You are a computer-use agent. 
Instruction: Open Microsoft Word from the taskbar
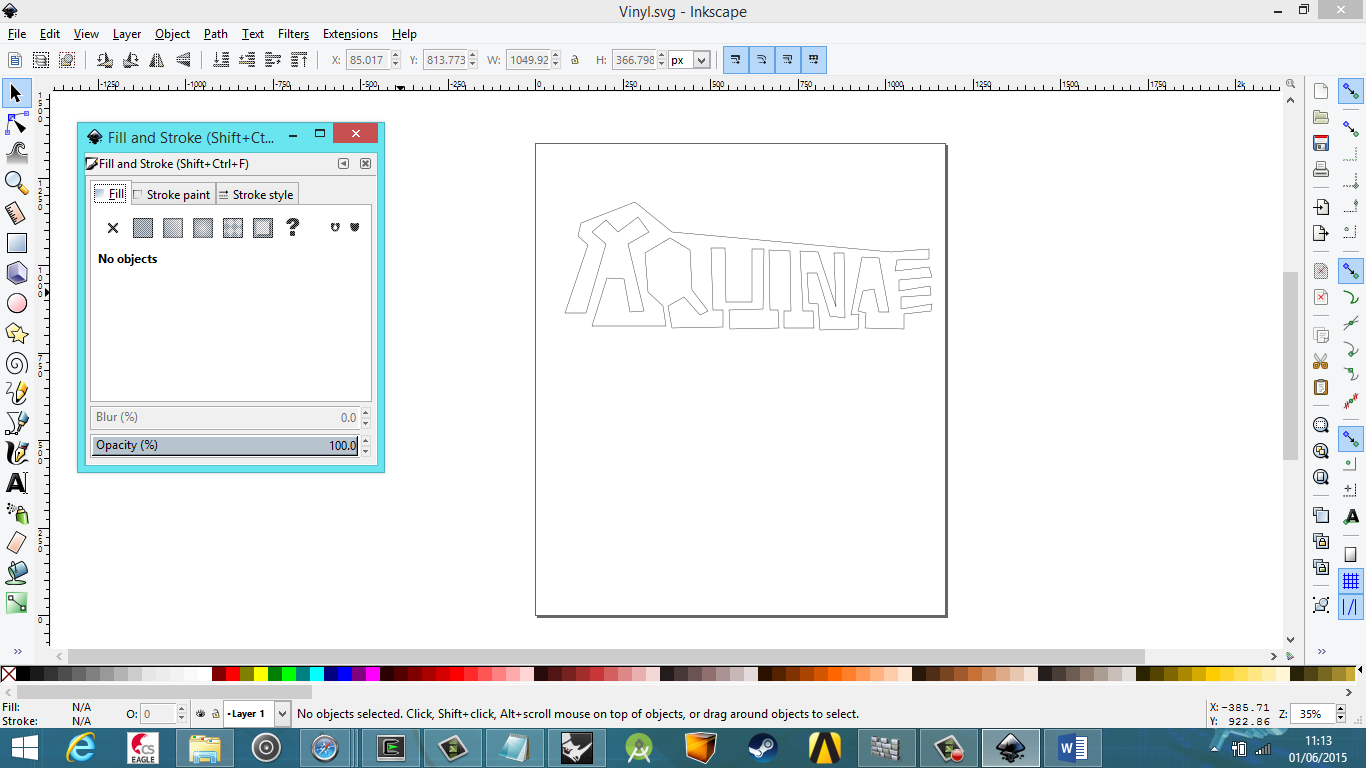pos(1072,747)
